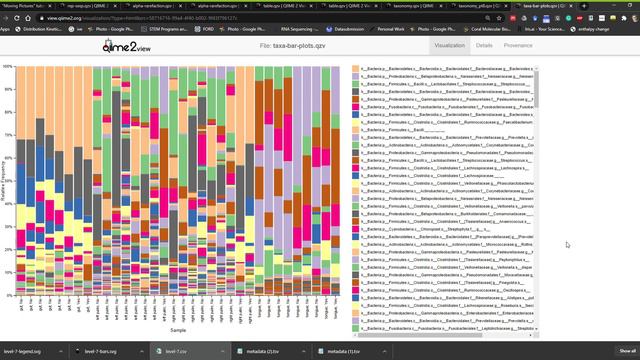
Task: Open the FORD bookmark
Action: click(205, 29)
